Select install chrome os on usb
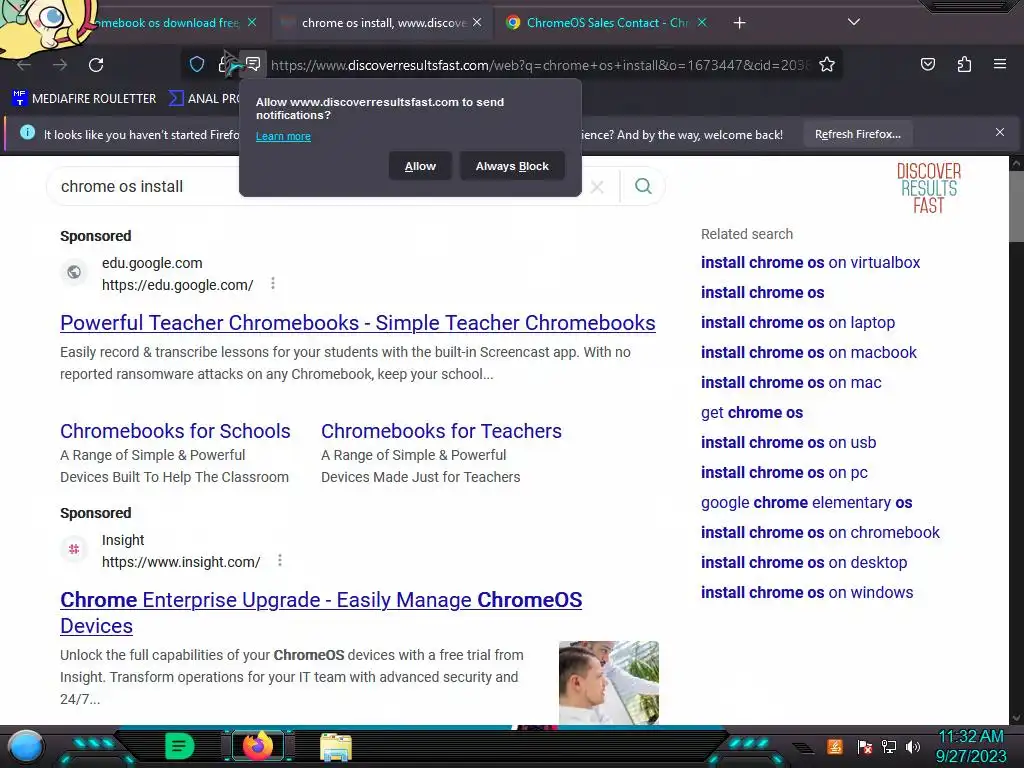This screenshot has height=768, width=1024. click(789, 443)
